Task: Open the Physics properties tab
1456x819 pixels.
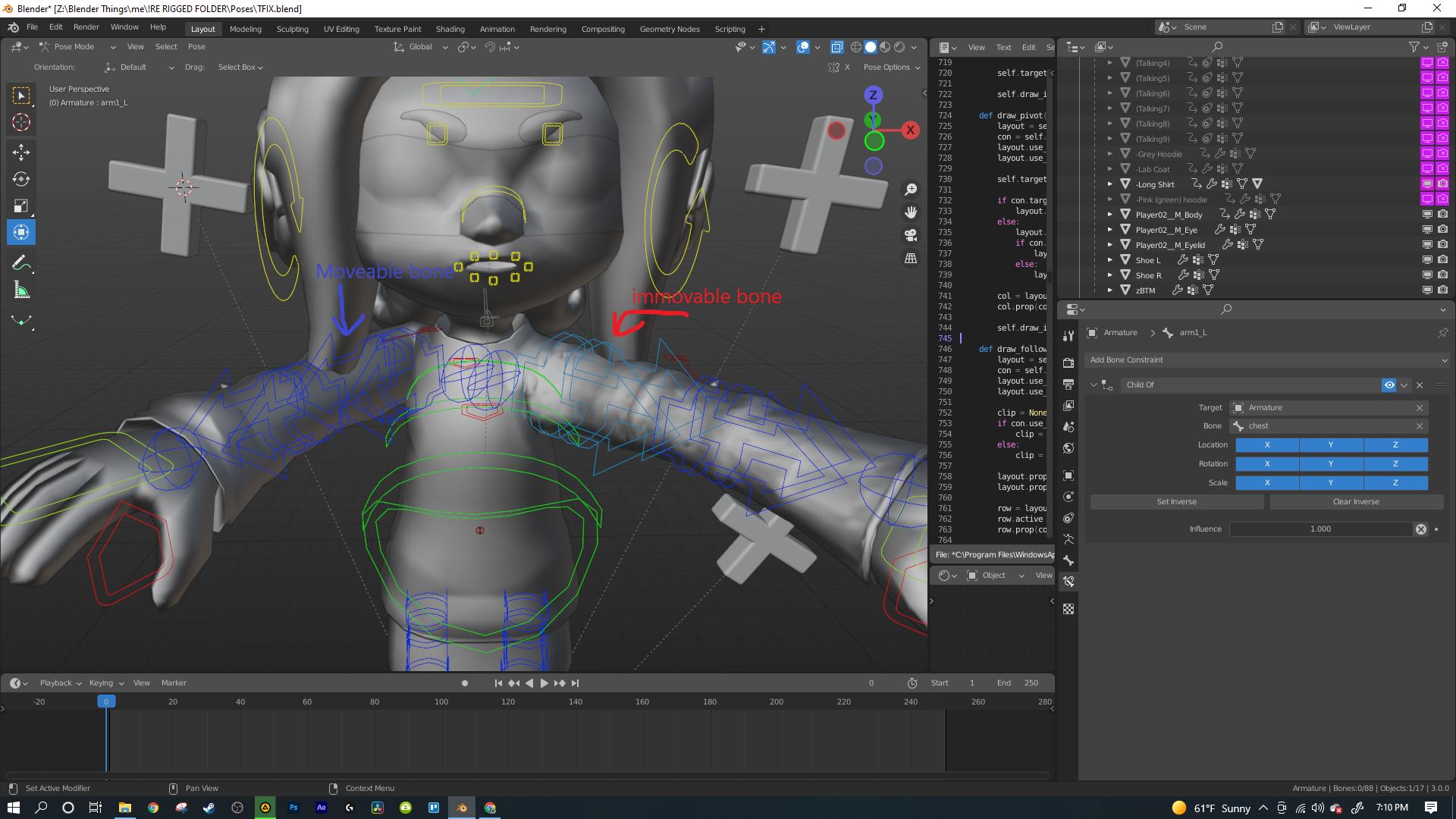Action: click(1068, 497)
